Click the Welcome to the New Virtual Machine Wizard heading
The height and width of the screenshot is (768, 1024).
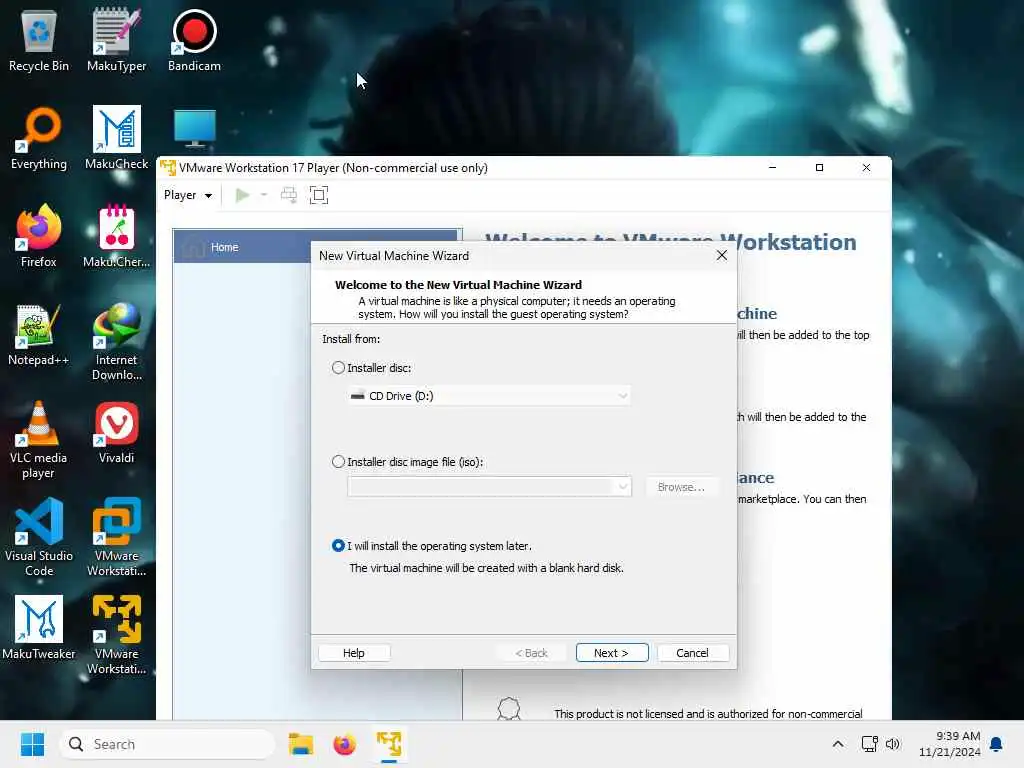[x=458, y=285]
